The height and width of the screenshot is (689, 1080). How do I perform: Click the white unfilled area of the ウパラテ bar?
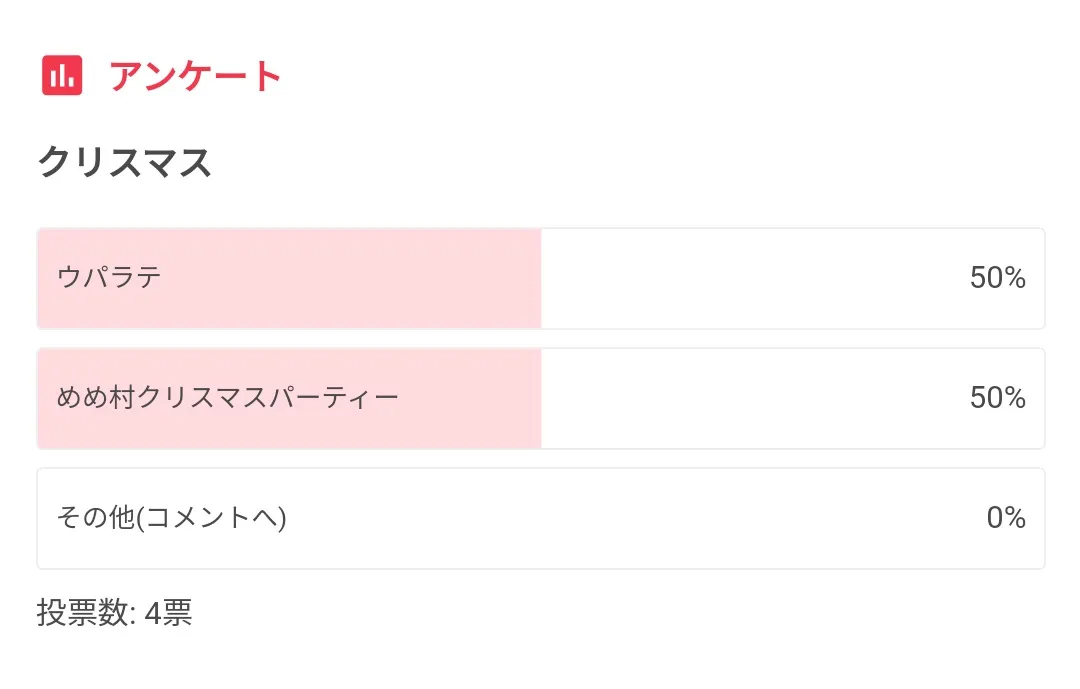[x=750, y=278]
